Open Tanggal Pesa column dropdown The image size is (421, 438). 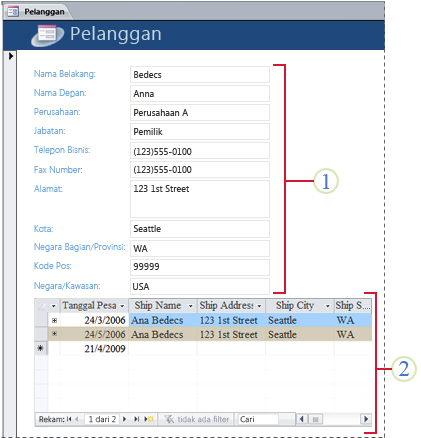122,306
